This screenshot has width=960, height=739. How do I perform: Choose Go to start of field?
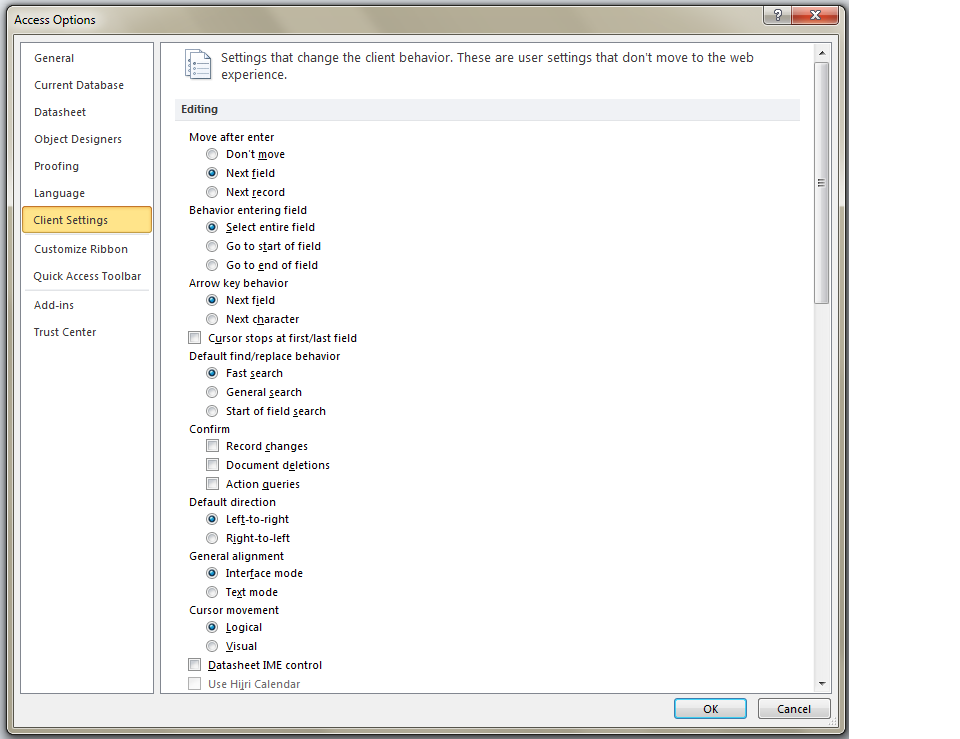click(212, 246)
